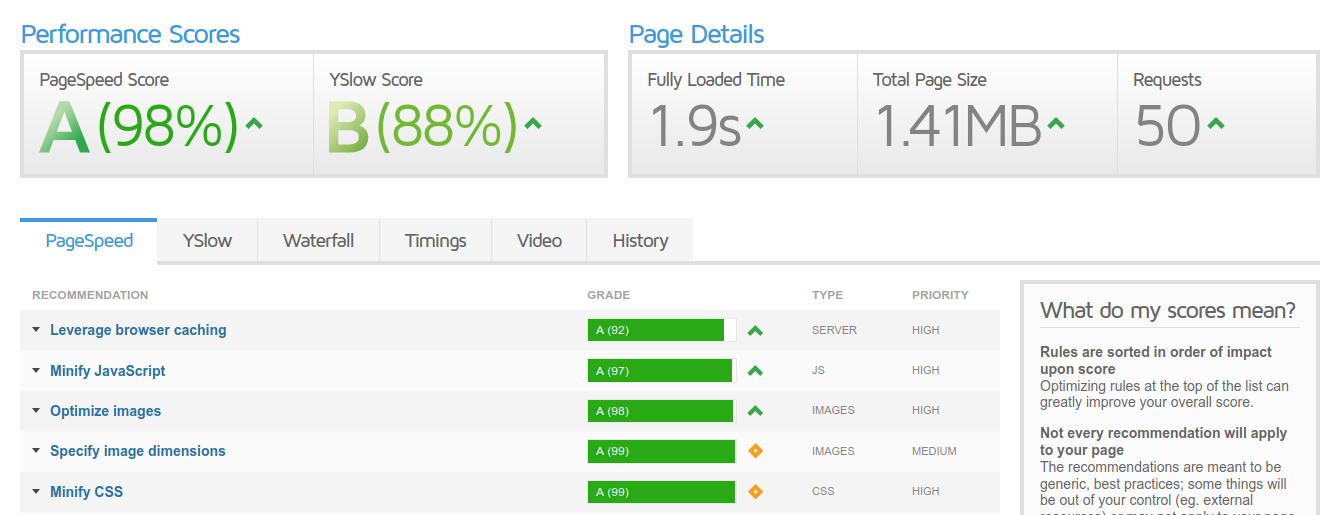Open Minify CSS recommendation
1340x515 pixels.
tap(87, 492)
